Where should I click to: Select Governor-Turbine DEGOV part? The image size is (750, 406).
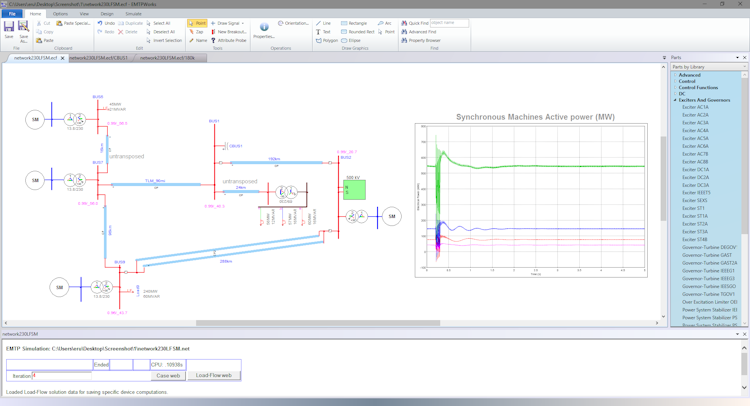709,247
